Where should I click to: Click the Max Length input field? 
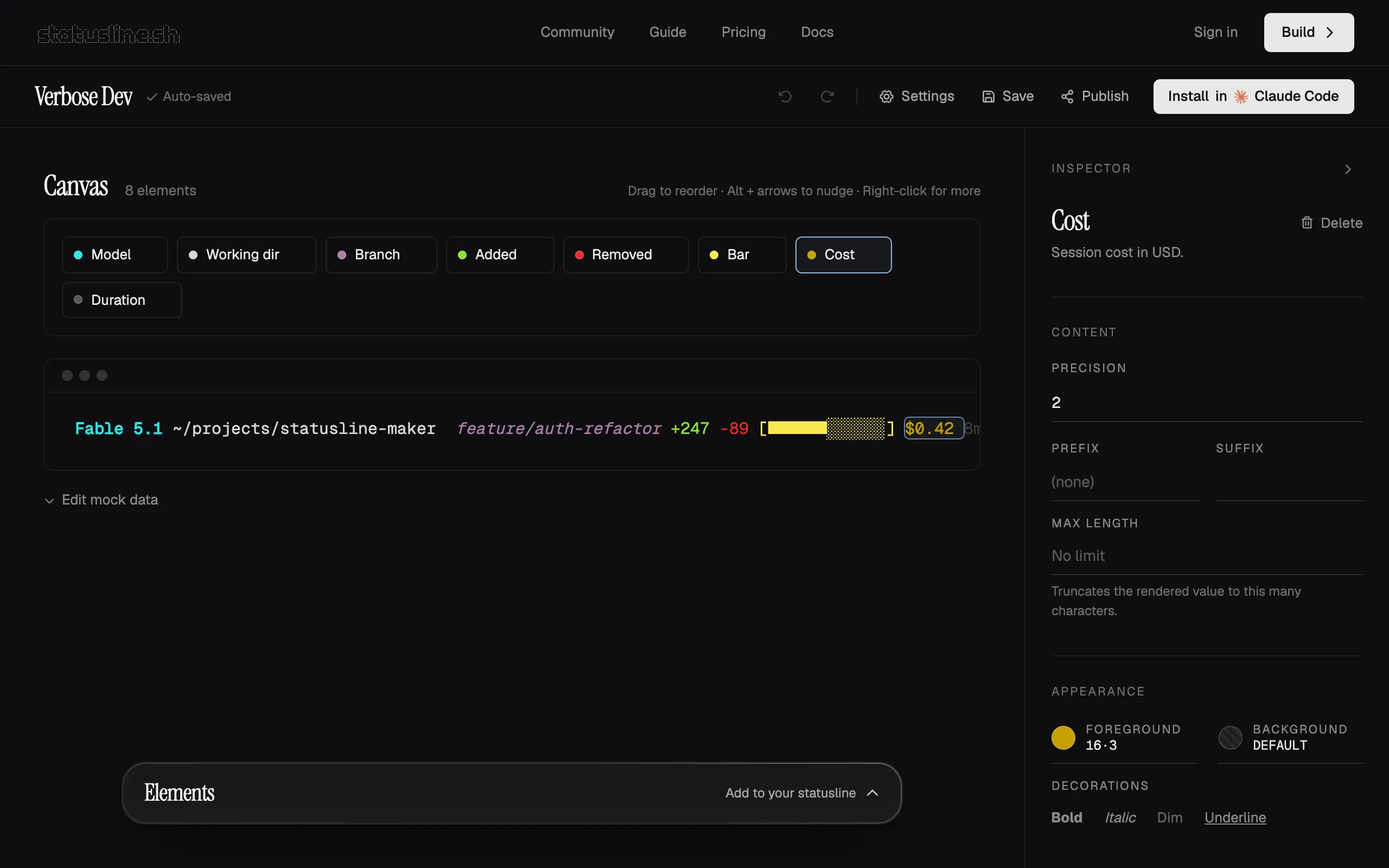point(1207,556)
